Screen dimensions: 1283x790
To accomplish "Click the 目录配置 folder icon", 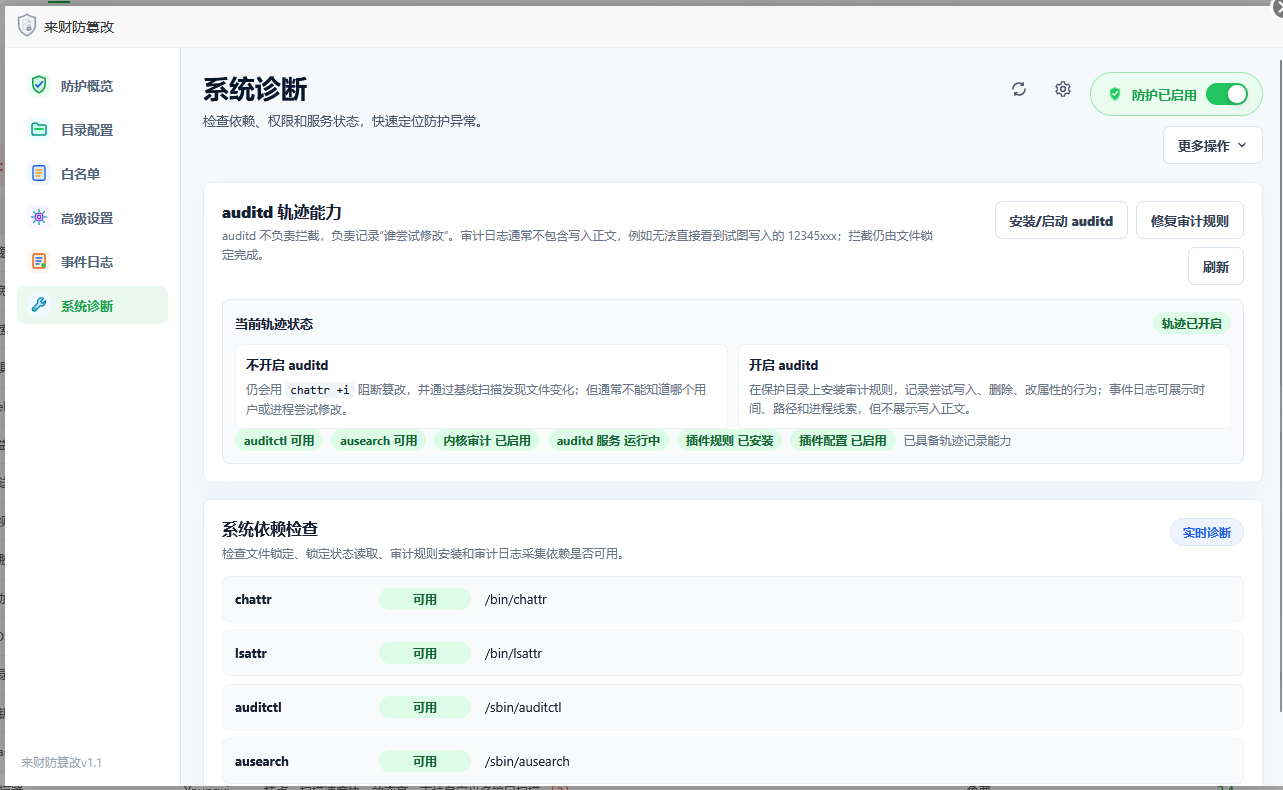I will [x=39, y=129].
